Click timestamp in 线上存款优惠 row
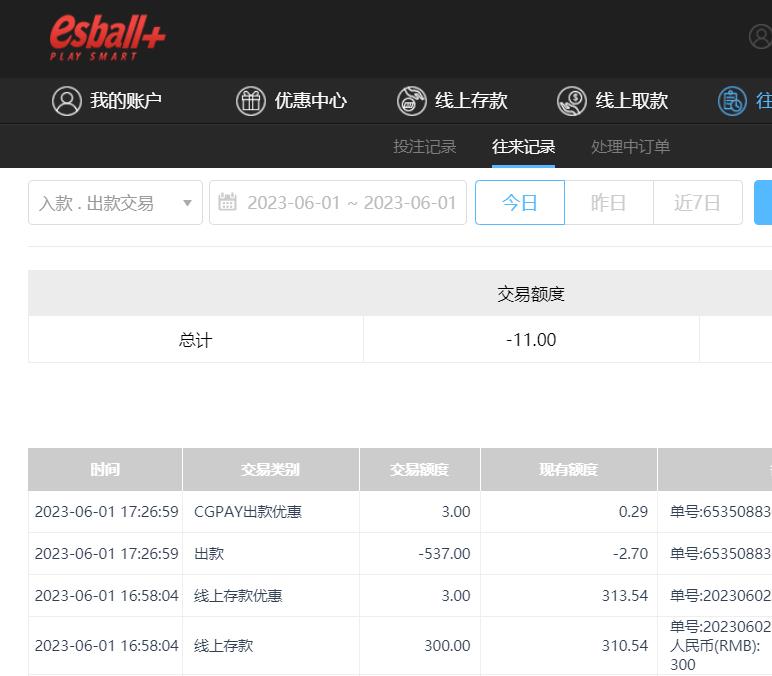Viewport: 772px width, 676px height. click(106, 596)
